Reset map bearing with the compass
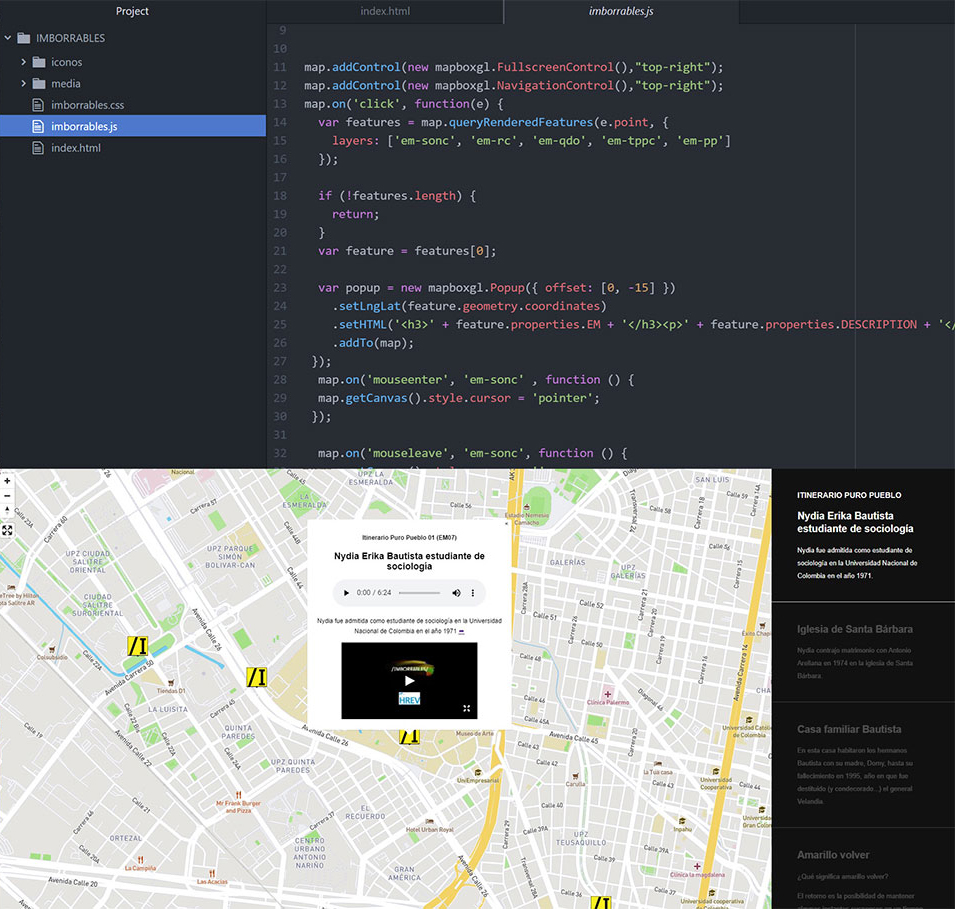 click(7, 511)
